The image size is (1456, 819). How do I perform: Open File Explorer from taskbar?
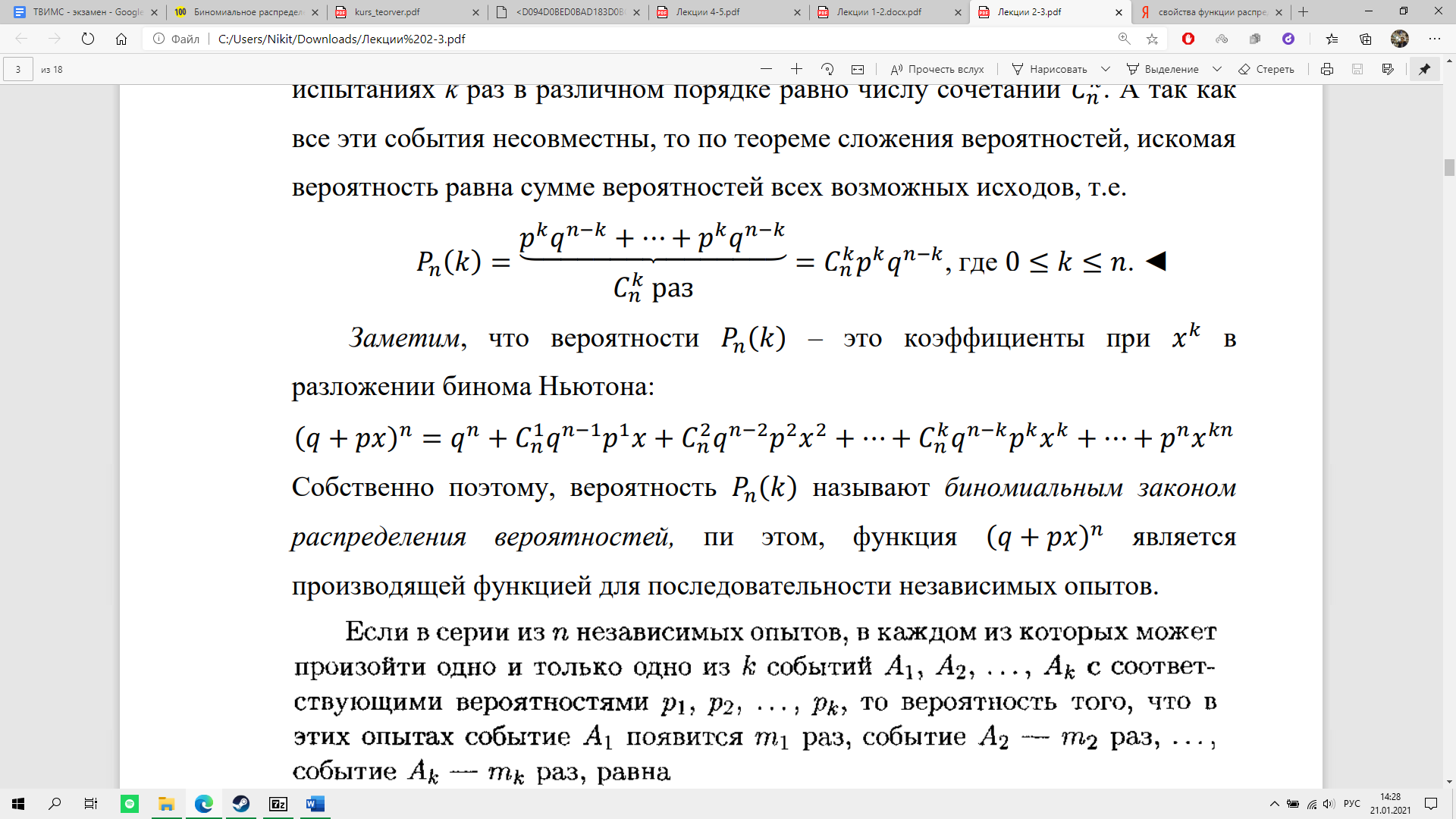click(166, 804)
